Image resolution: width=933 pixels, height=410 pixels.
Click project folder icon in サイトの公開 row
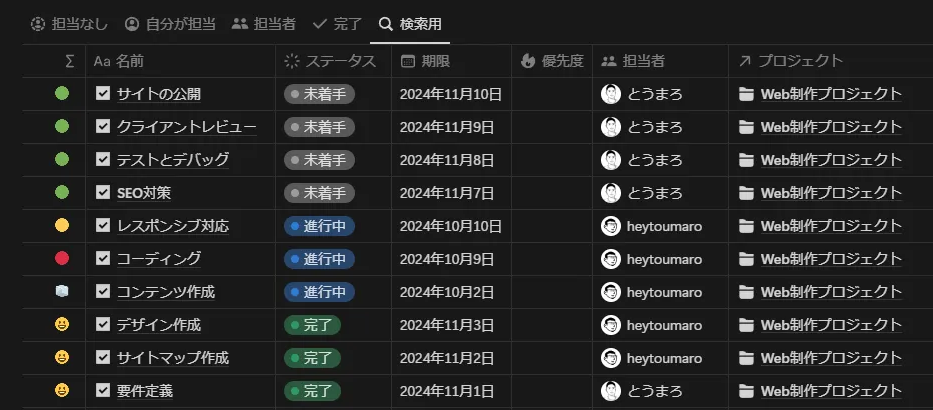click(x=746, y=94)
